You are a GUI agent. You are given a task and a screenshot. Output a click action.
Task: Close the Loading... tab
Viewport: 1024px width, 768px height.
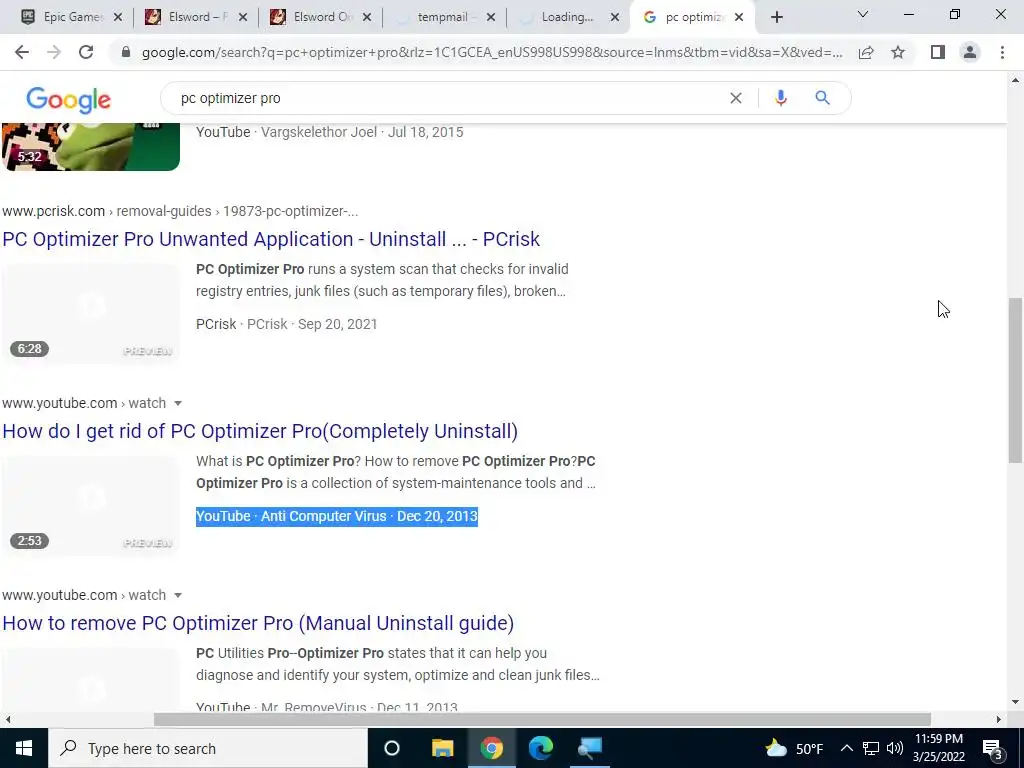click(x=615, y=17)
